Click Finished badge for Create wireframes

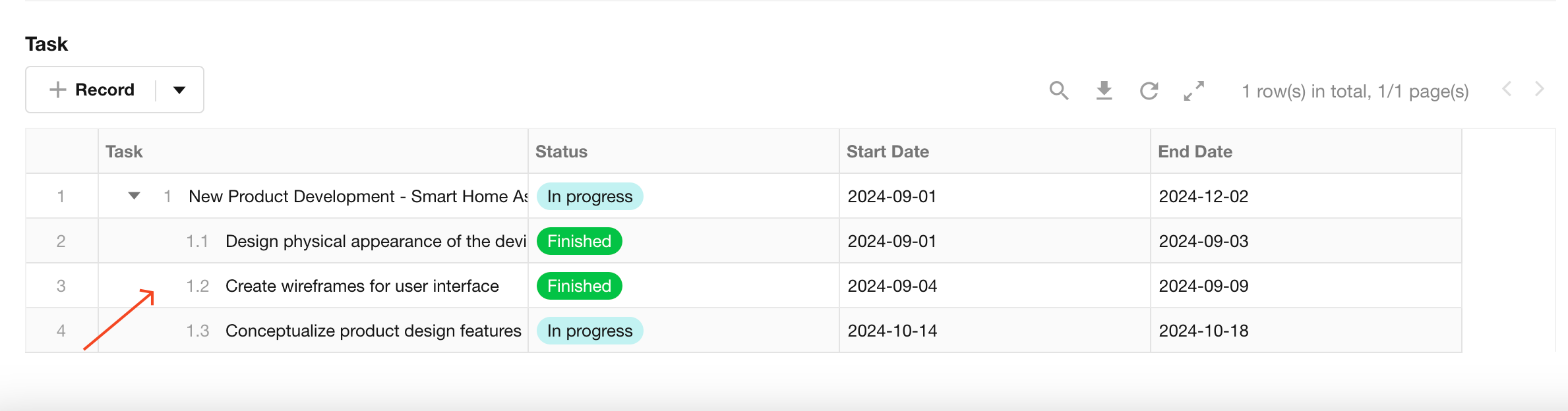(x=579, y=286)
